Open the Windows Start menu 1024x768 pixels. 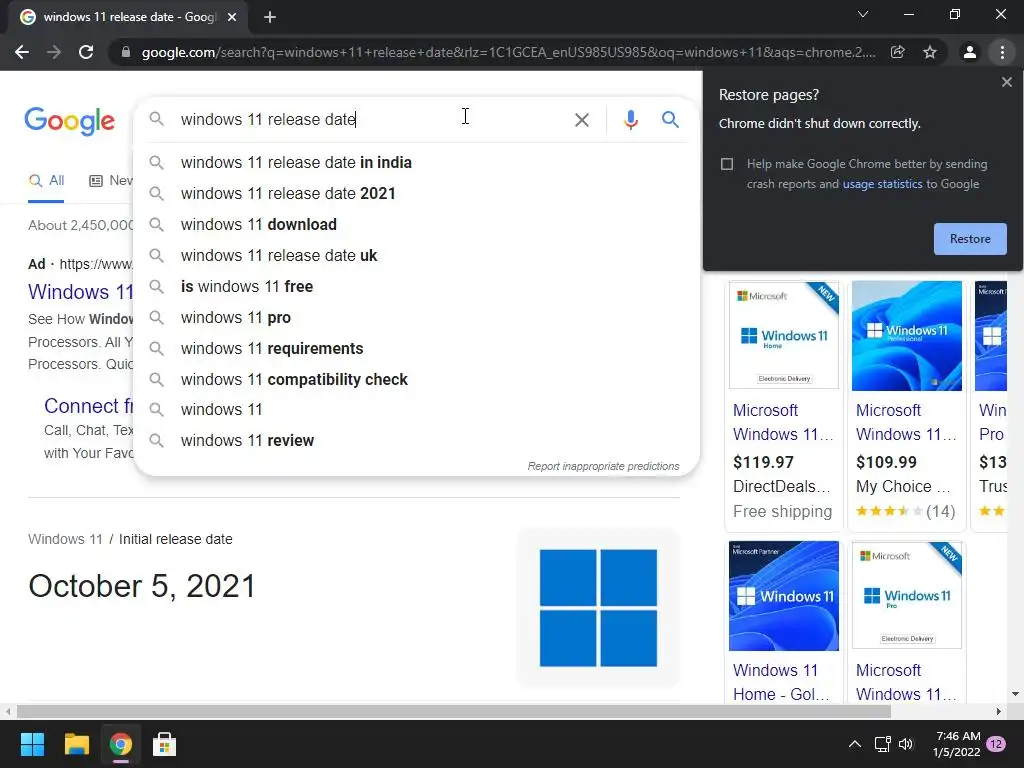(32, 744)
